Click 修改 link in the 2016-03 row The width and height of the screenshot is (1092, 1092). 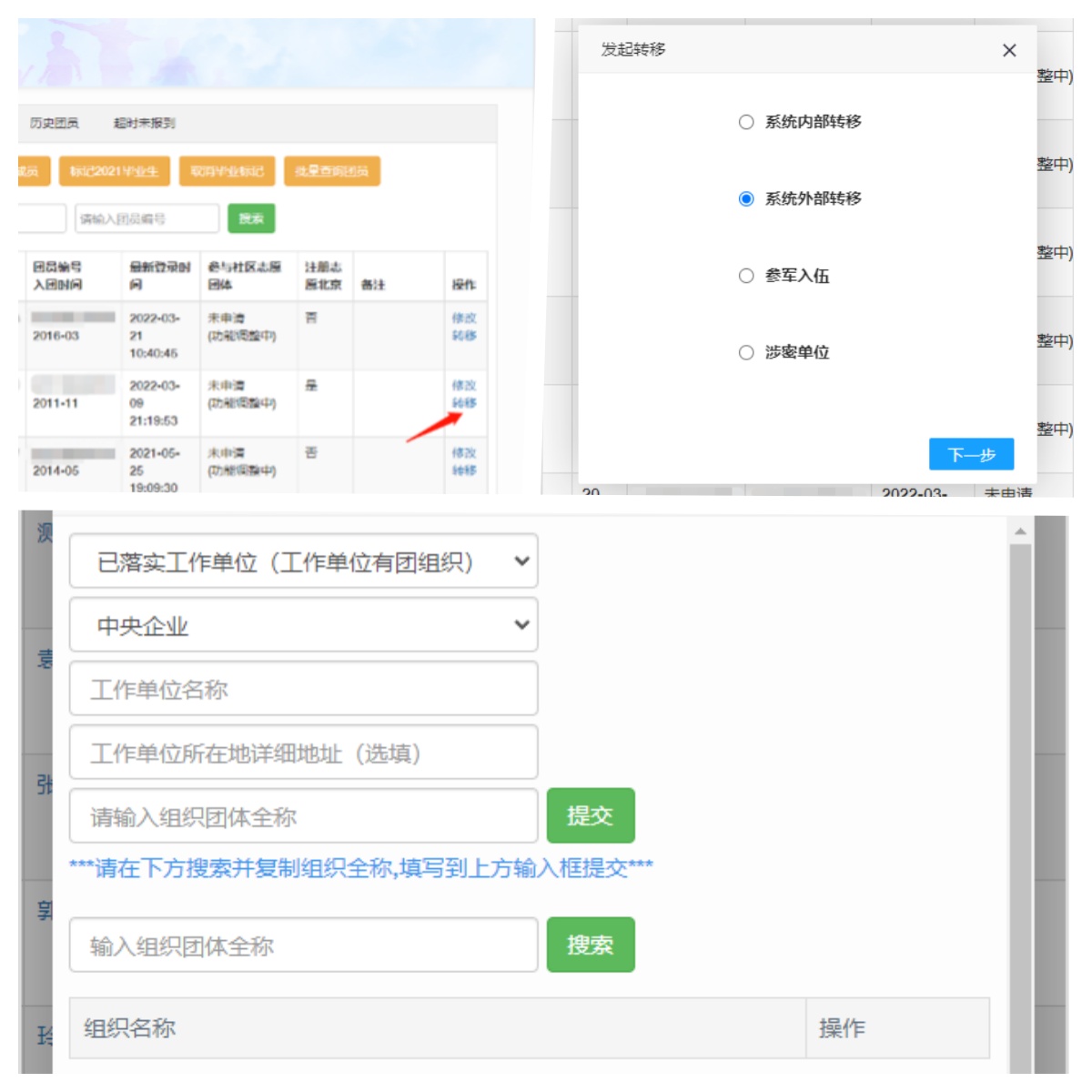click(464, 318)
